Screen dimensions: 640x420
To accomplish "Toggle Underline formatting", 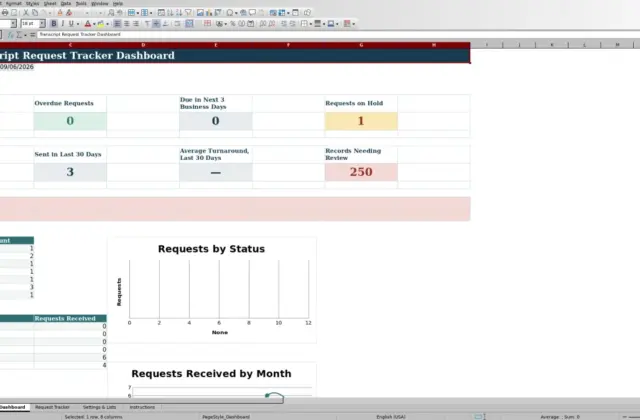I will pos(71,23).
